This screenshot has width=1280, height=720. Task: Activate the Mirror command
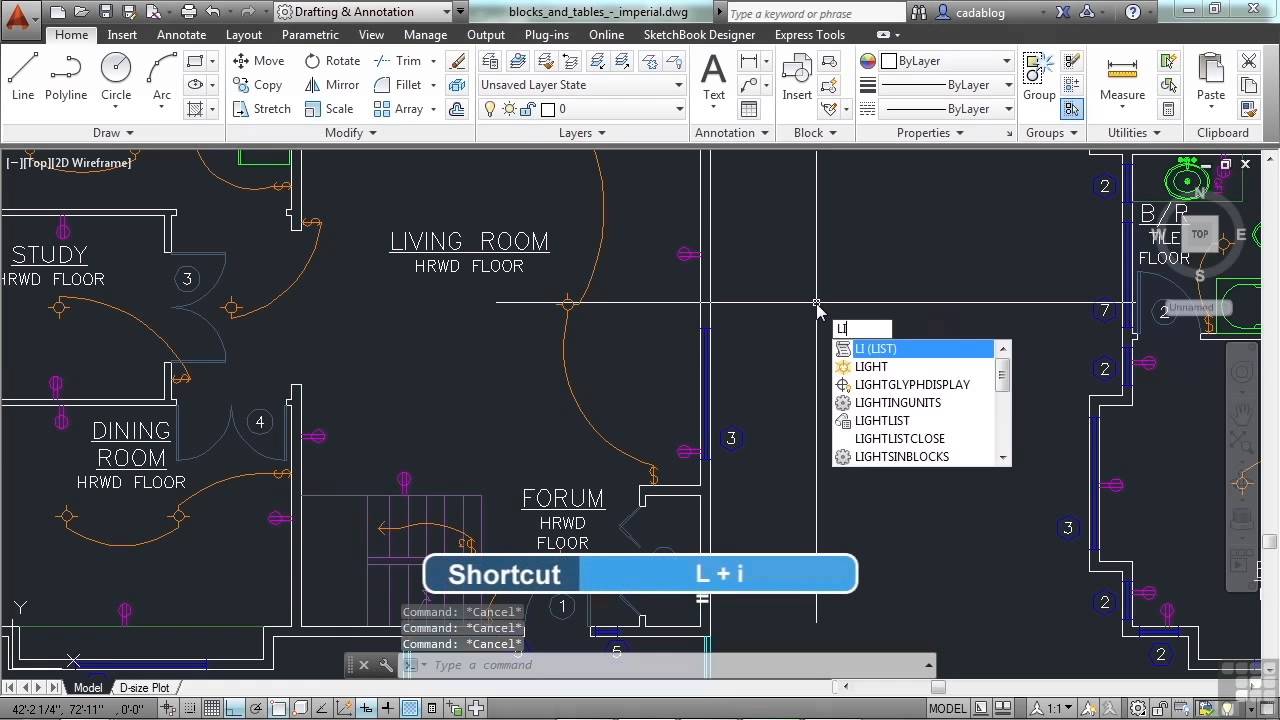(332, 85)
